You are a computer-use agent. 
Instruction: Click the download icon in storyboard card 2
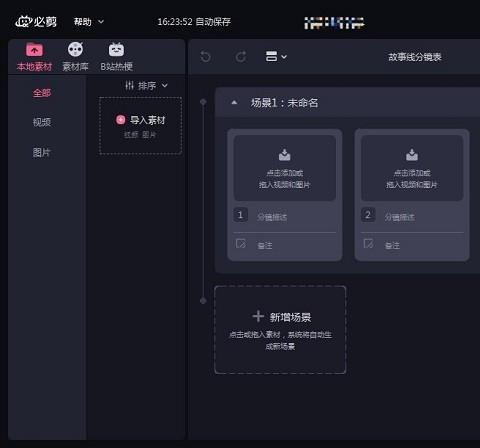point(412,155)
